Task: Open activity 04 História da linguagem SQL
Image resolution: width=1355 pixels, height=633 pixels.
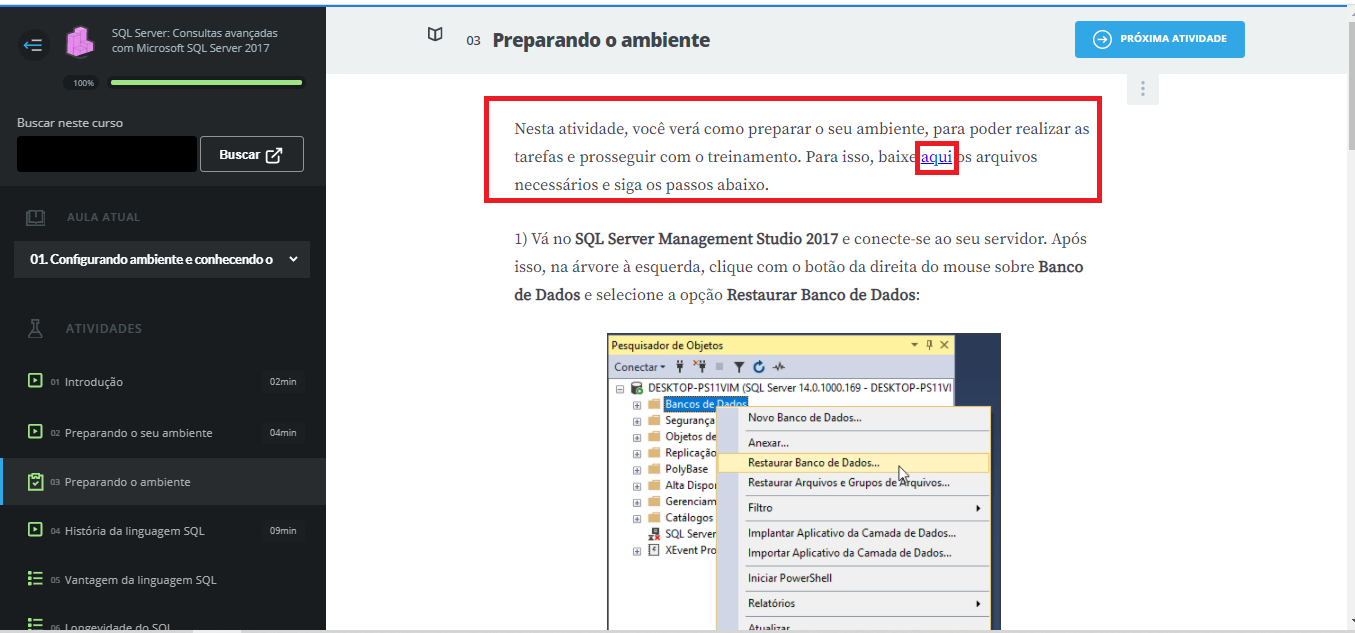Action: point(164,530)
